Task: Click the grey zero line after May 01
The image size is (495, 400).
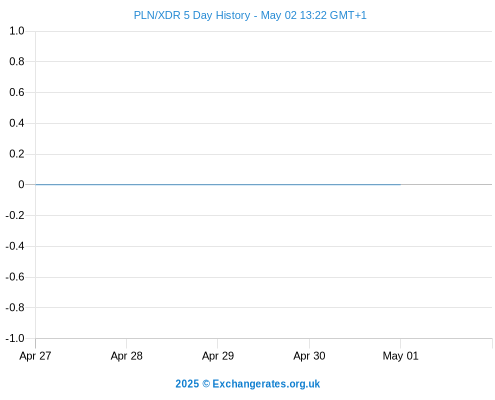Action: (446, 184)
